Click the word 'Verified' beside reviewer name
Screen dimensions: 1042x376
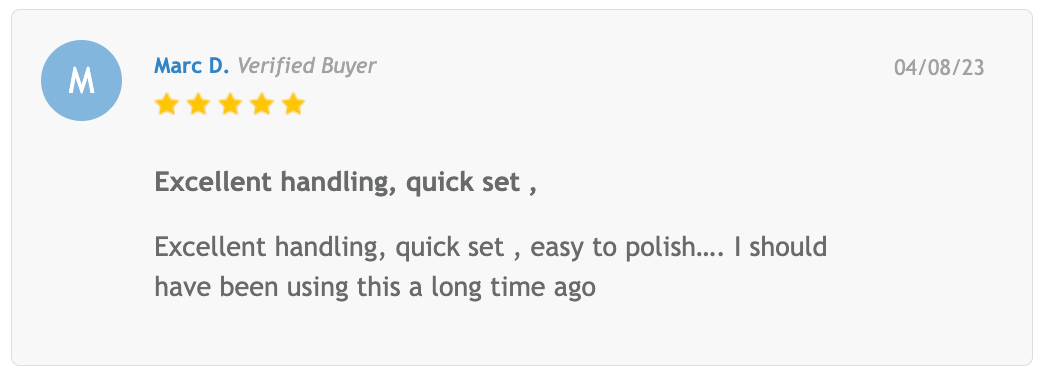(276, 66)
